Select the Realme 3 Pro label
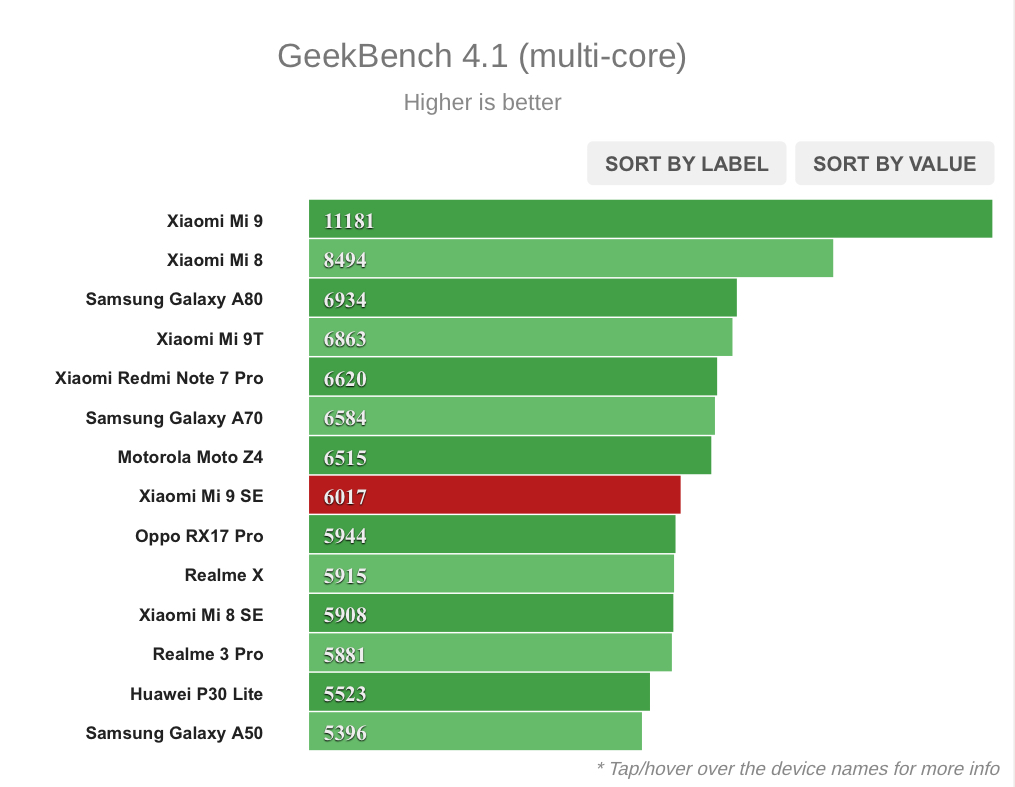This screenshot has width=1015, height=787. (208, 654)
